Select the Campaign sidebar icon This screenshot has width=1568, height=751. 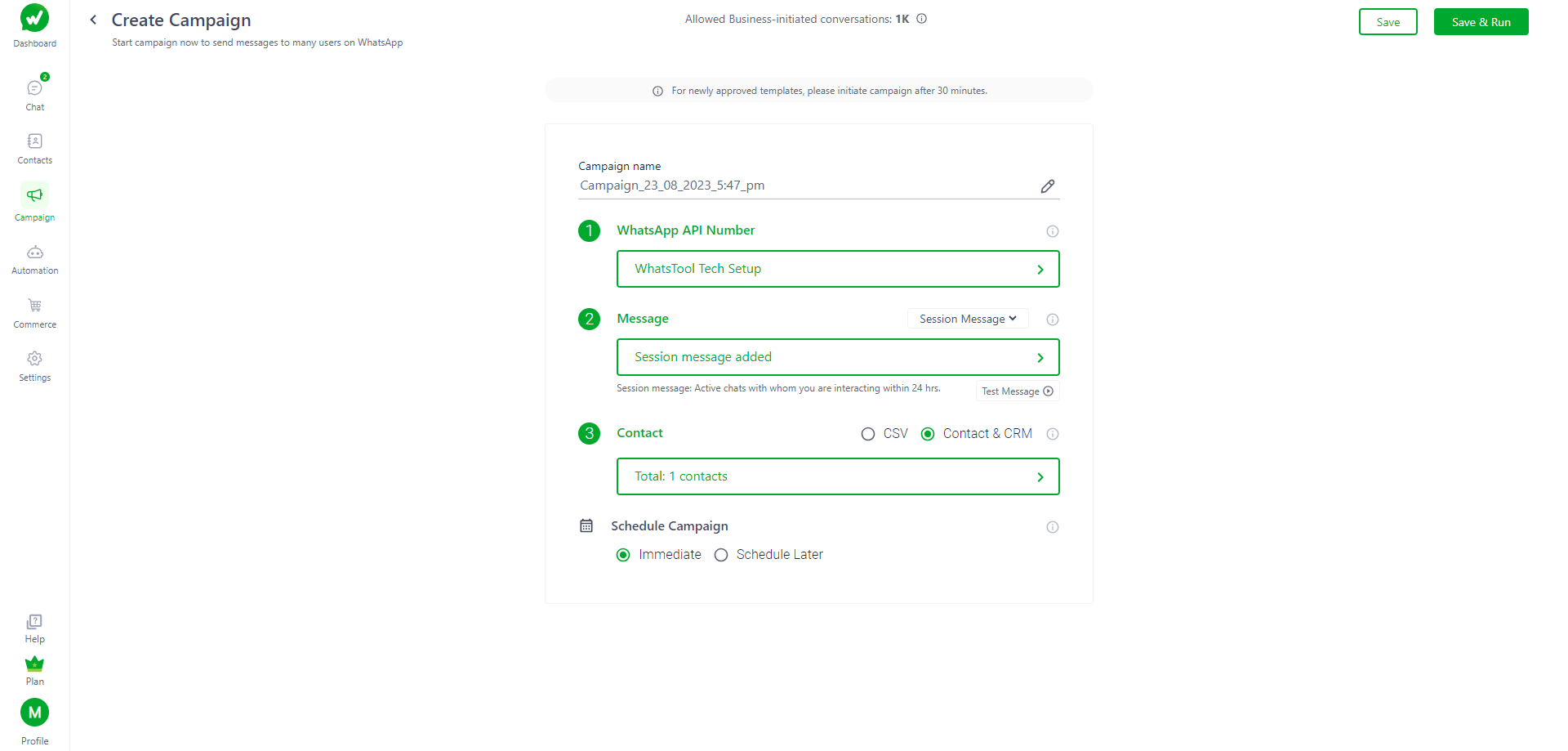[x=34, y=199]
